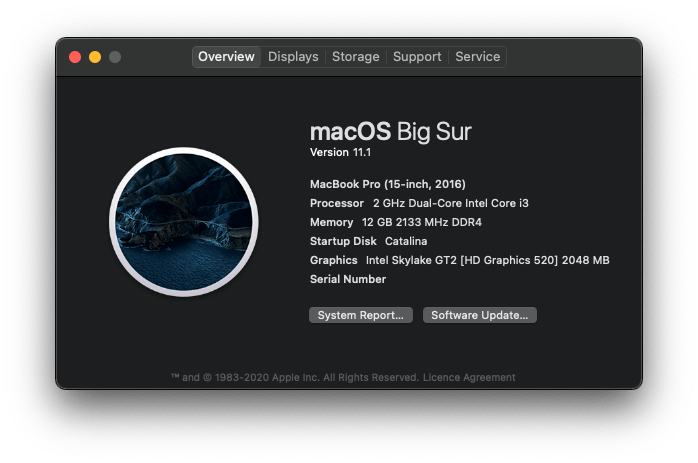Click the System Report... button
The image size is (698, 463).
click(x=361, y=315)
